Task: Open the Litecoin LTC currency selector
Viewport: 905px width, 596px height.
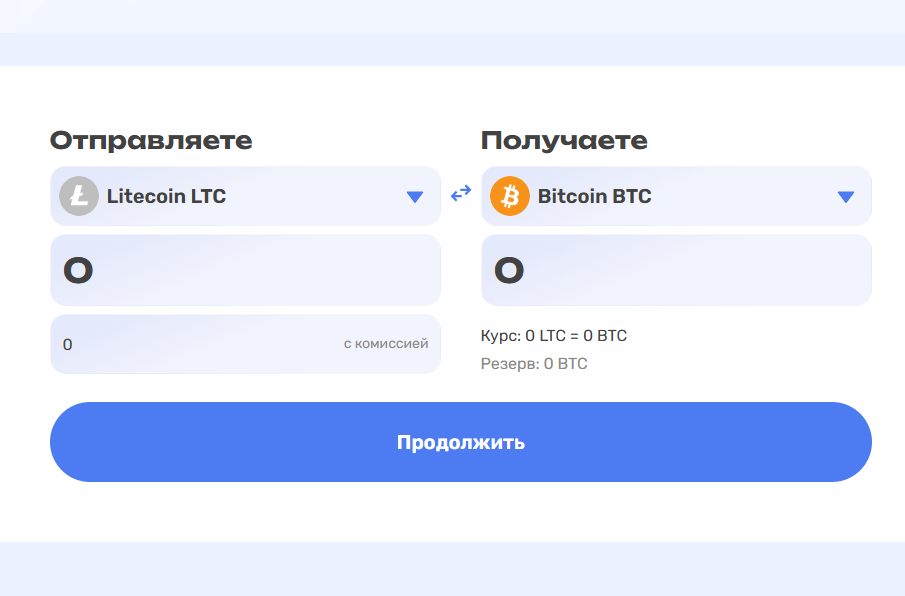Action: pos(245,196)
